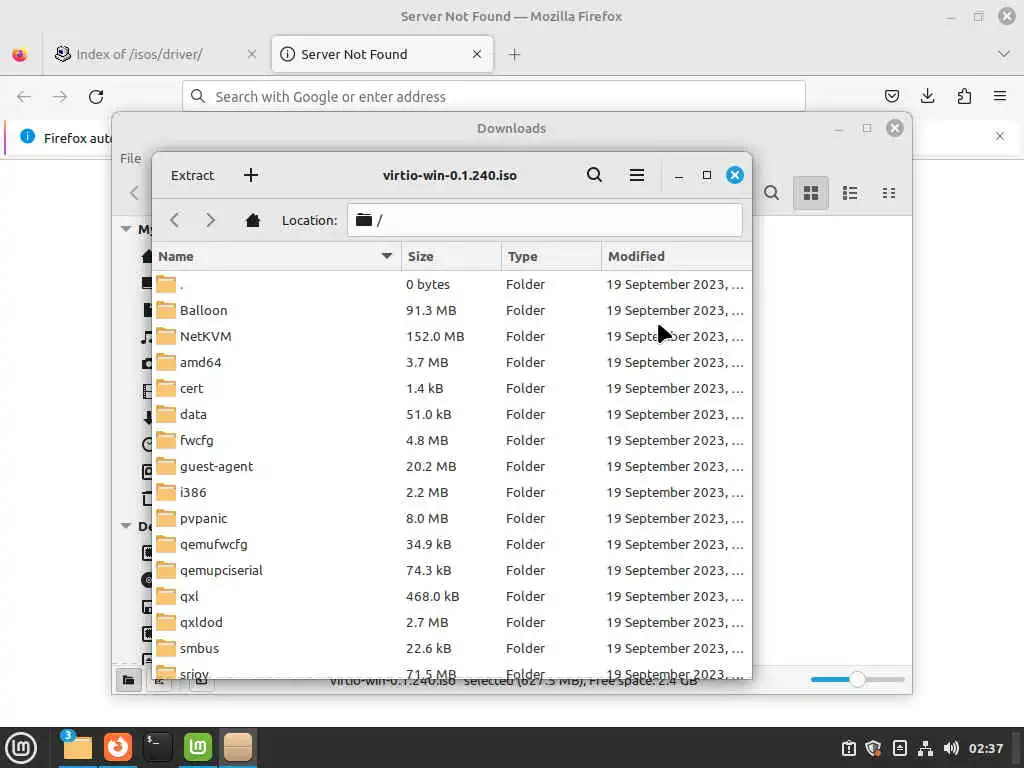Reload the current Firefox page
Viewport: 1024px width, 768px height.
pyautogui.click(x=96, y=97)
